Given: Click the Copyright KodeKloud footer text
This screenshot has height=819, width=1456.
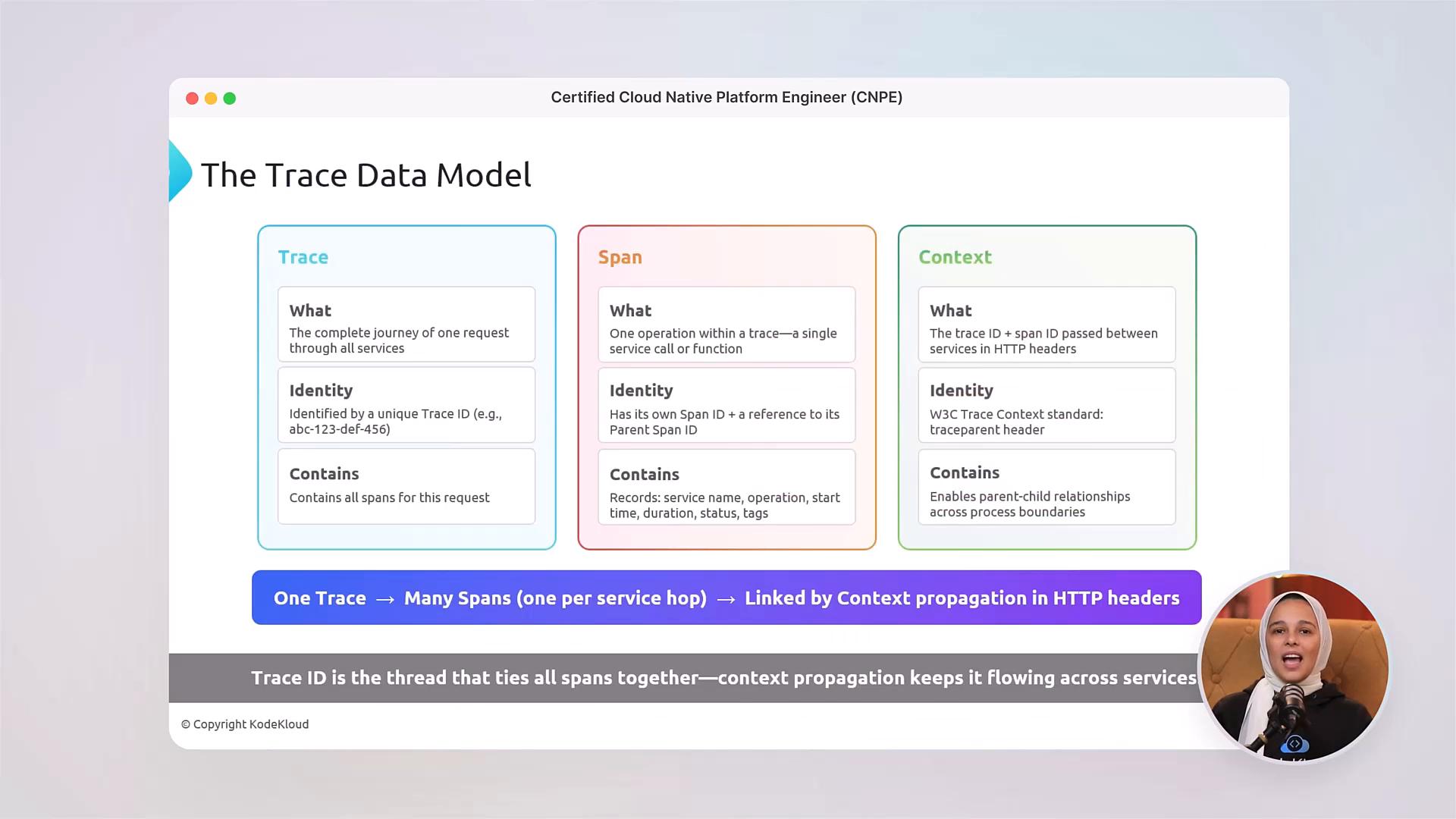Looking at the screenshot, I should pyautogui.click(x=245, y=724).
